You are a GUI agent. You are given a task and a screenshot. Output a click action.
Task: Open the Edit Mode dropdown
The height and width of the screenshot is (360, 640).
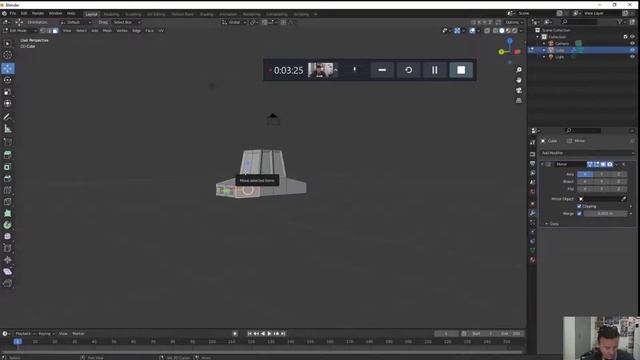(x=20, y=31)
